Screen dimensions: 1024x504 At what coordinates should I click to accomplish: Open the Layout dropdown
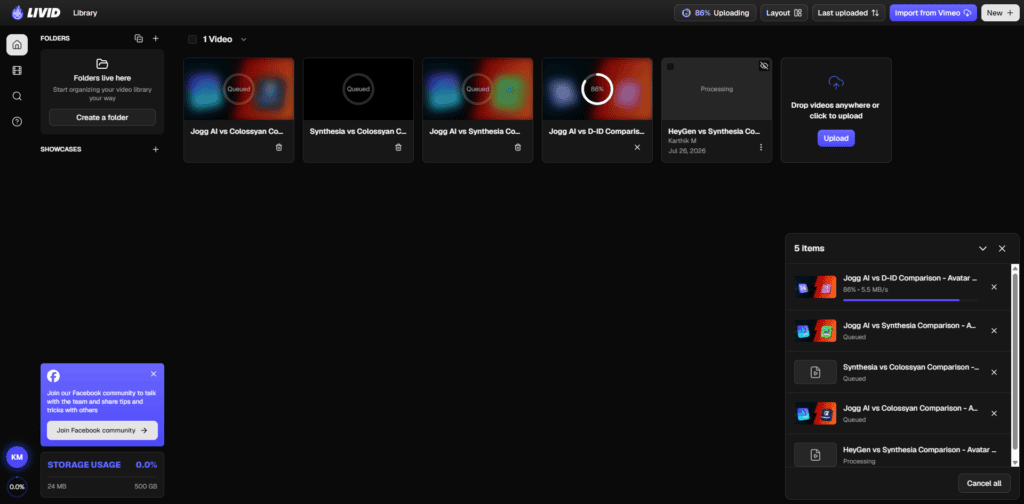(784, 13)
